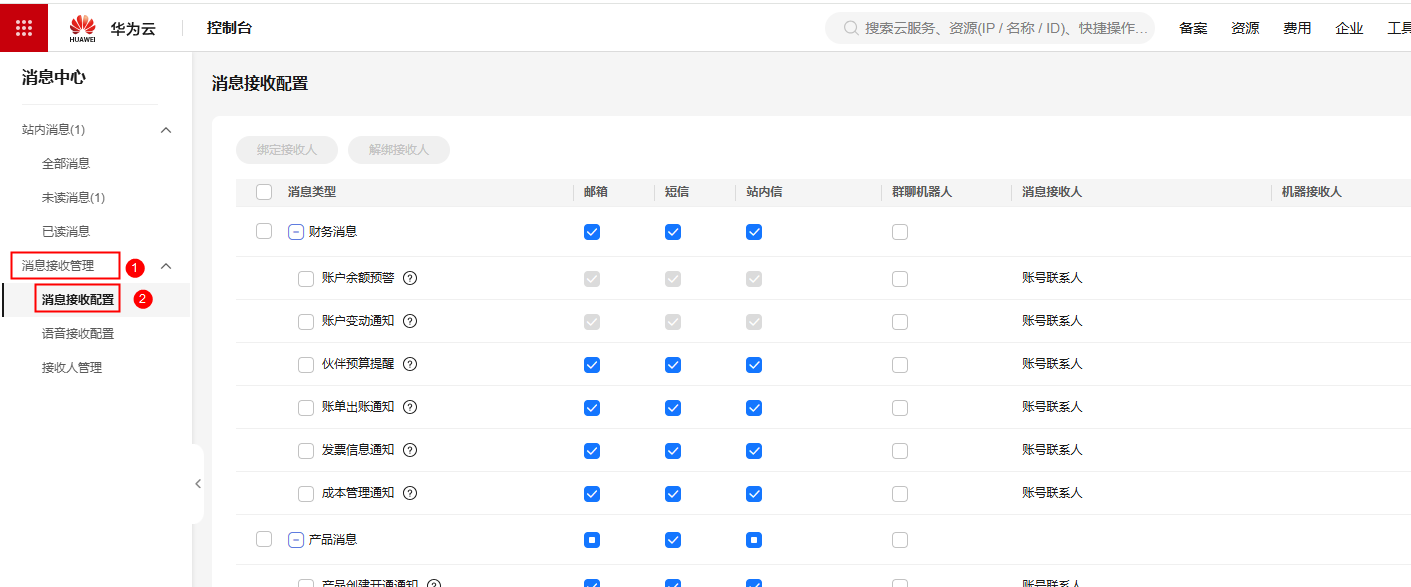The height and width of the screenshot is (587, 1411).
Task: Click help icon beside 伙伴预算提醒
Action: pyautogui.click(x=410, y=364)
